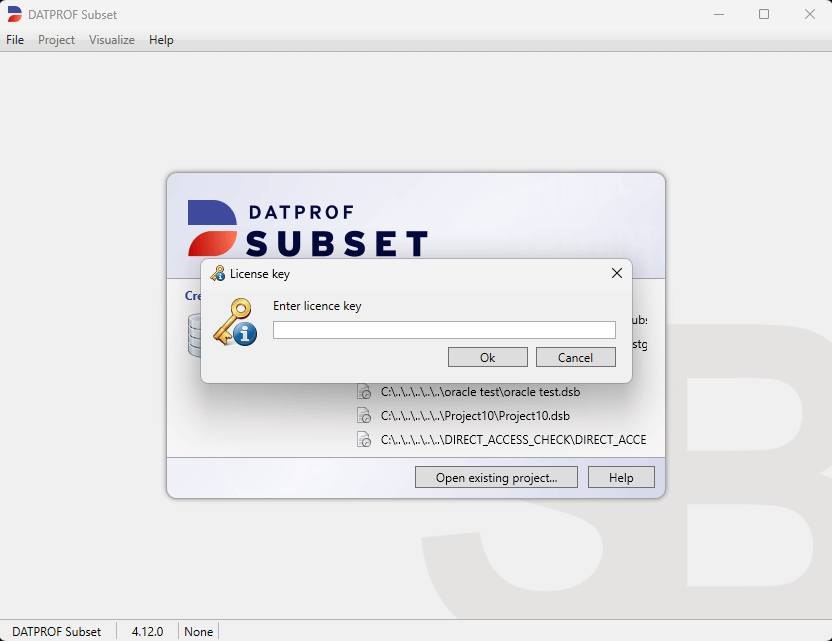Open the Project menu
The height and width of the screenshot is (641, 832).
[56, 40]
